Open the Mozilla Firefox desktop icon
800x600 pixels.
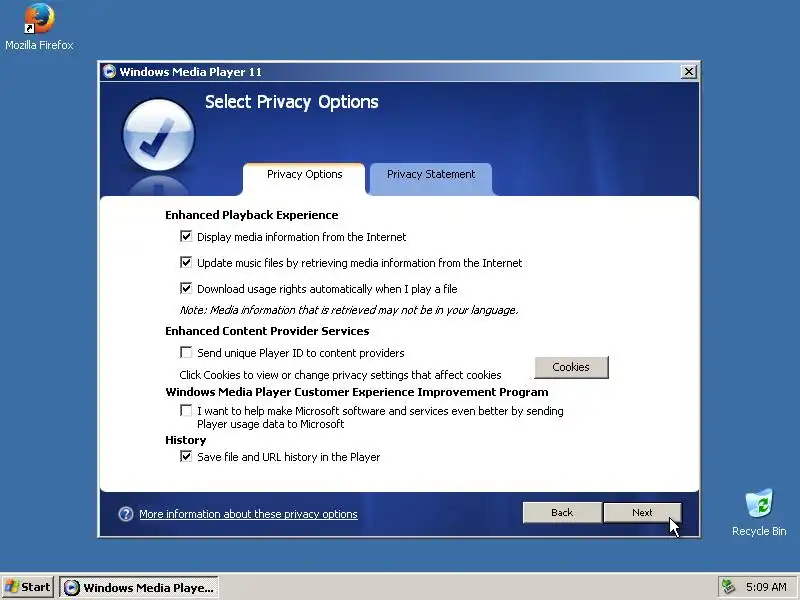coord(39,27)
